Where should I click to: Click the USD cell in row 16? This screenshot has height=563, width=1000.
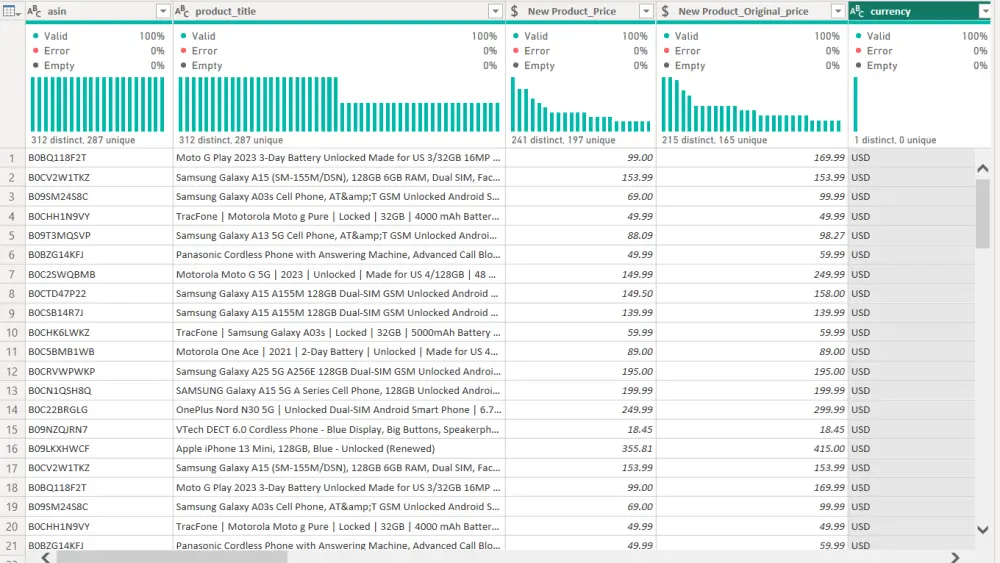pos(911,448)
